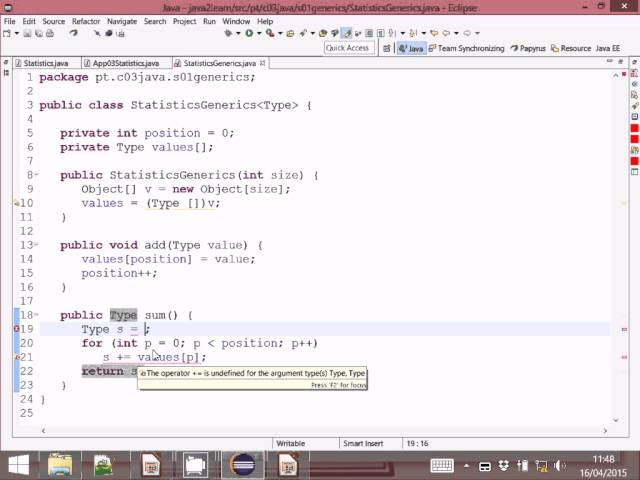The image size is (640, 480).
Task: Click the horizontal scrollbar right arrow
Action: point(605,431)
